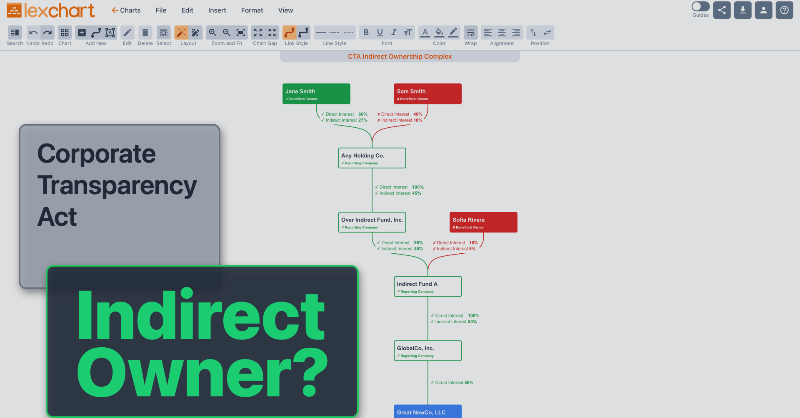Add a new curved link

point(96,33)
